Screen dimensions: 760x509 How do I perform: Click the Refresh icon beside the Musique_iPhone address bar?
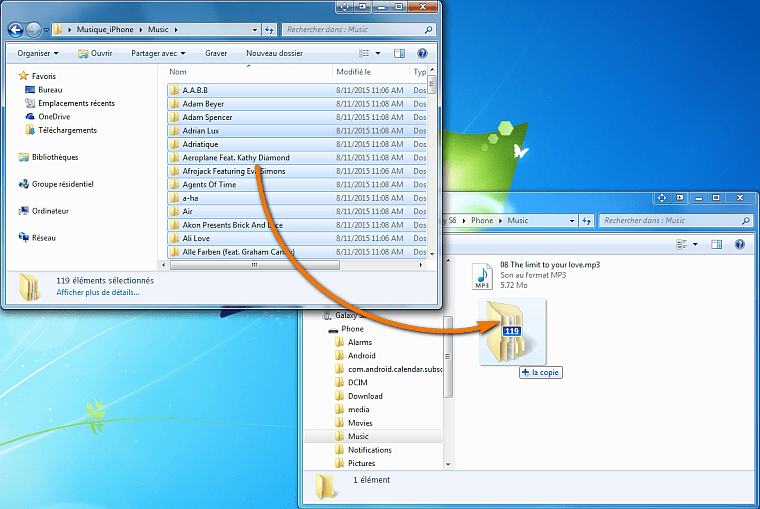(x=269, y=30)
